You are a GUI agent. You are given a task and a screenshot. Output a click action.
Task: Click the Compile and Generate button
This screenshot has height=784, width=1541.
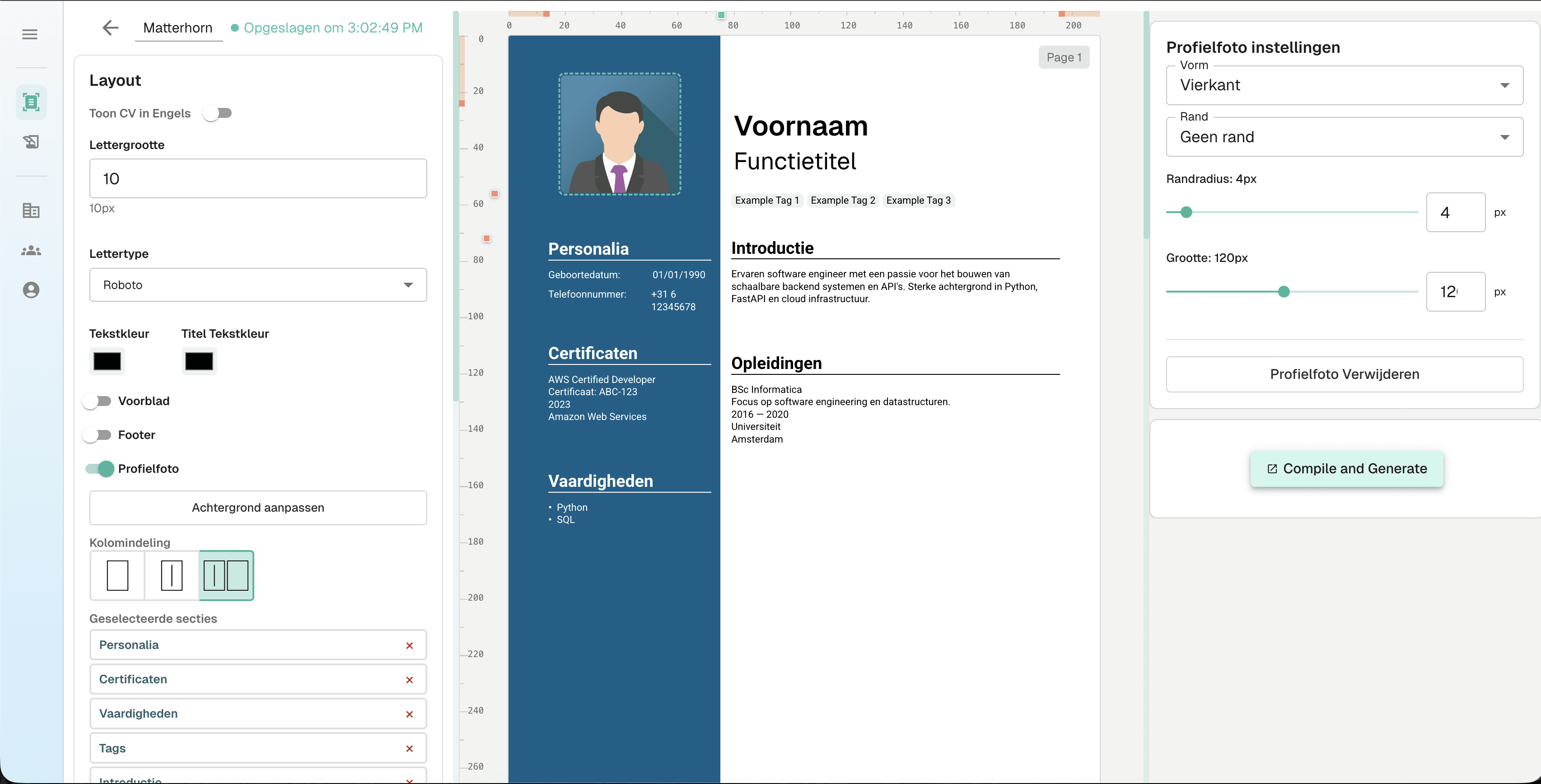pyautogui.click(x=1347, y=469)
